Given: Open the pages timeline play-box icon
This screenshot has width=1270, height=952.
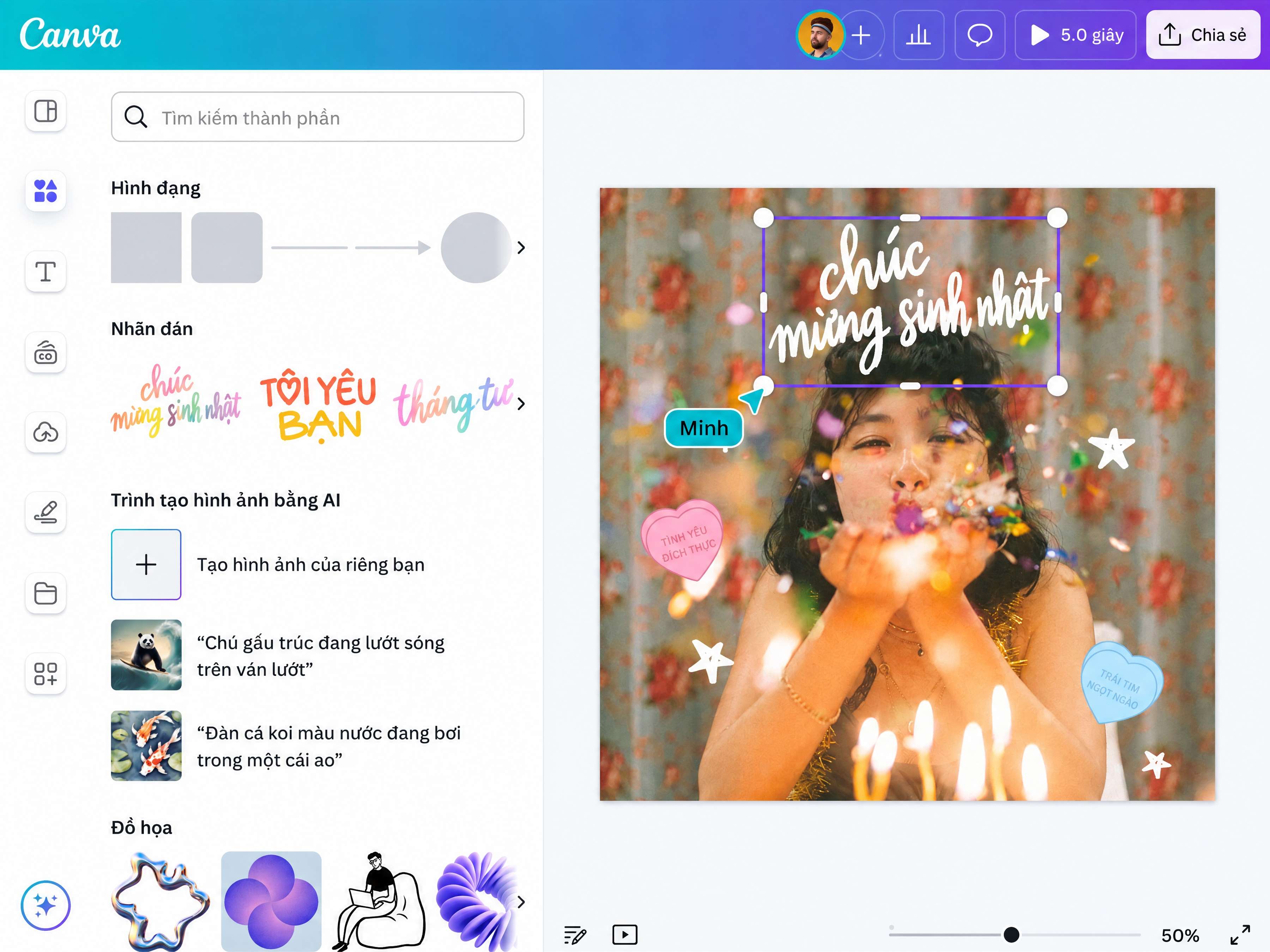Looking at the screenshot, I should 625,935.
